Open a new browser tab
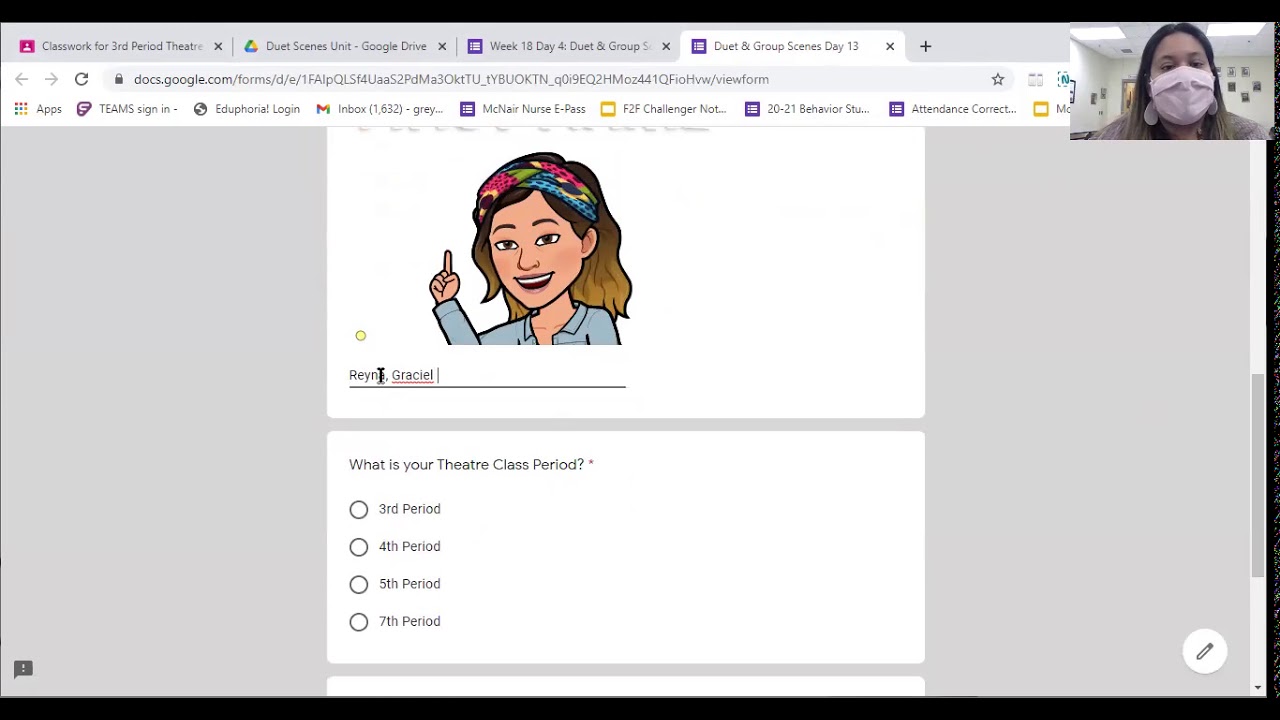The height and width of the screenshot is (720, 1280). tap(925, 46)
